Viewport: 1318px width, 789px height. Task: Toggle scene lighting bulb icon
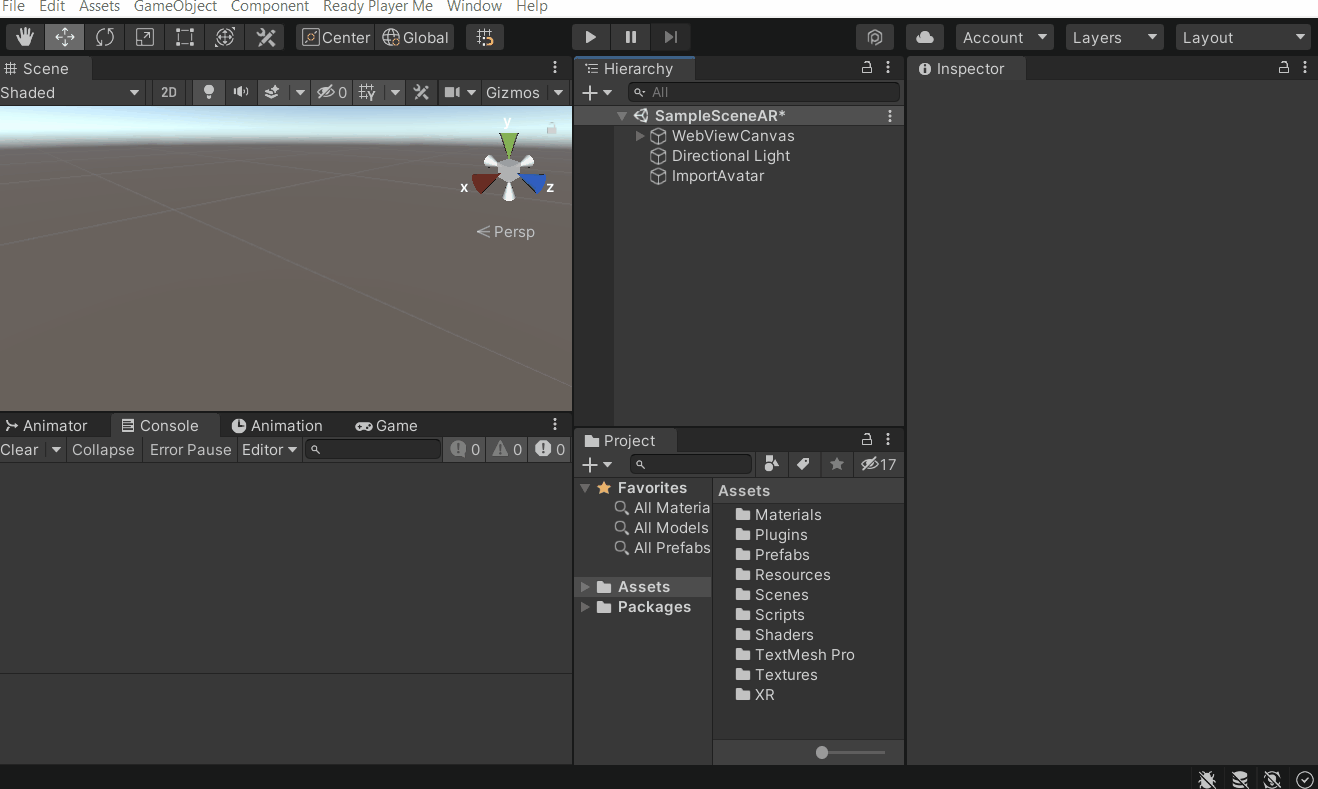point(209,92)
